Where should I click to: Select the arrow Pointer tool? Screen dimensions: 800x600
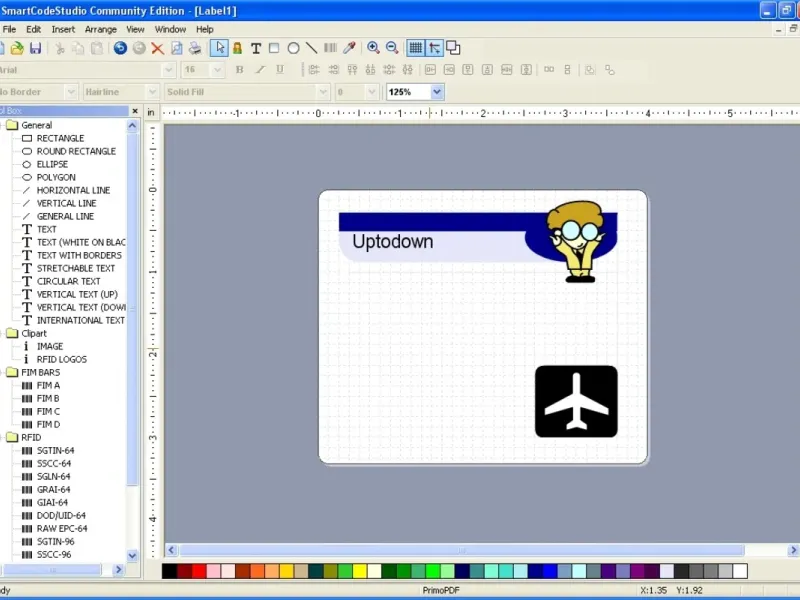tap(219, 48)
